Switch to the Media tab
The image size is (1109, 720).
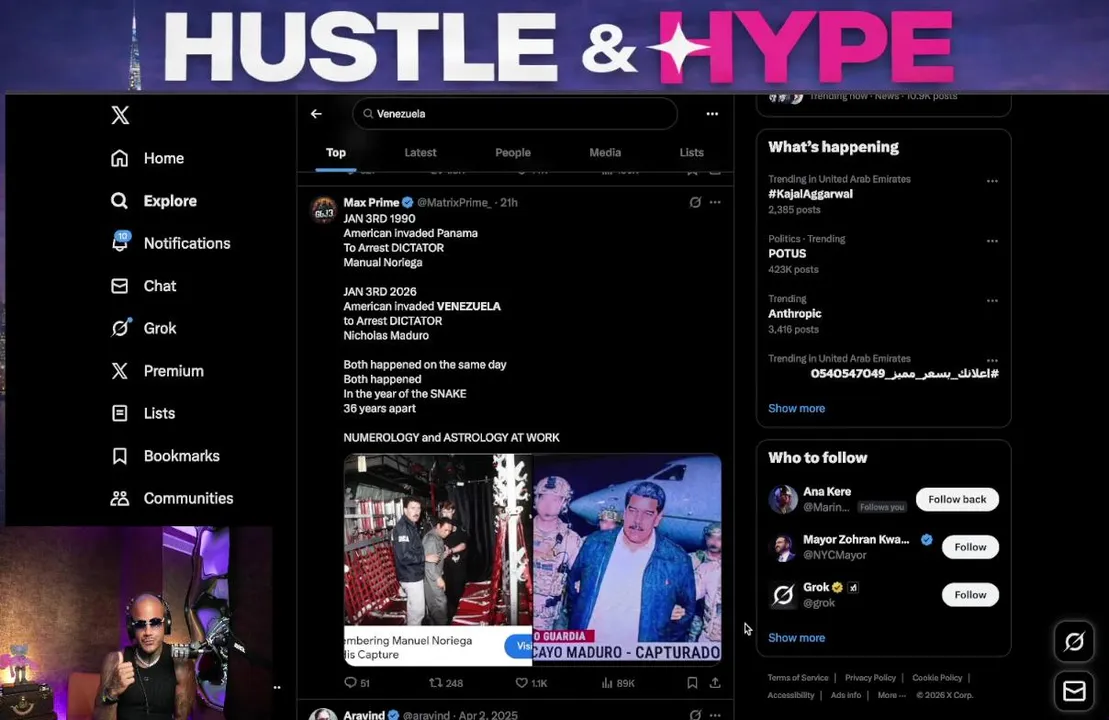[x=605, y=153]
